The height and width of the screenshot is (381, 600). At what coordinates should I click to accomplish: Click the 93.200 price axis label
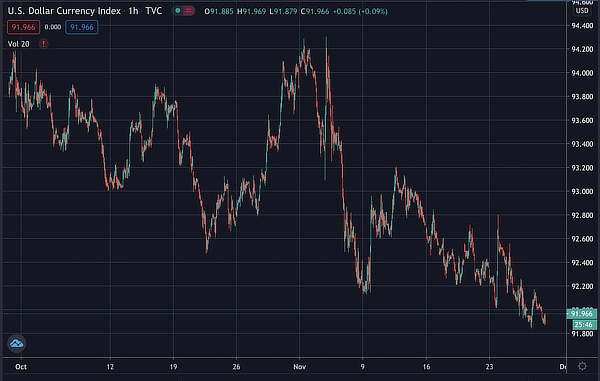[x=582, y=168]
